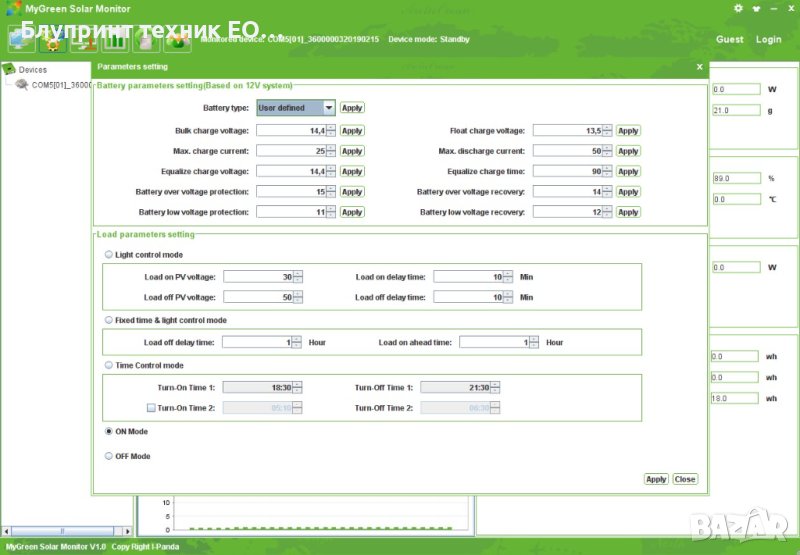
Task: Open the settings gear in title bar
Action: pyautogui.click(x=738, y=8)
